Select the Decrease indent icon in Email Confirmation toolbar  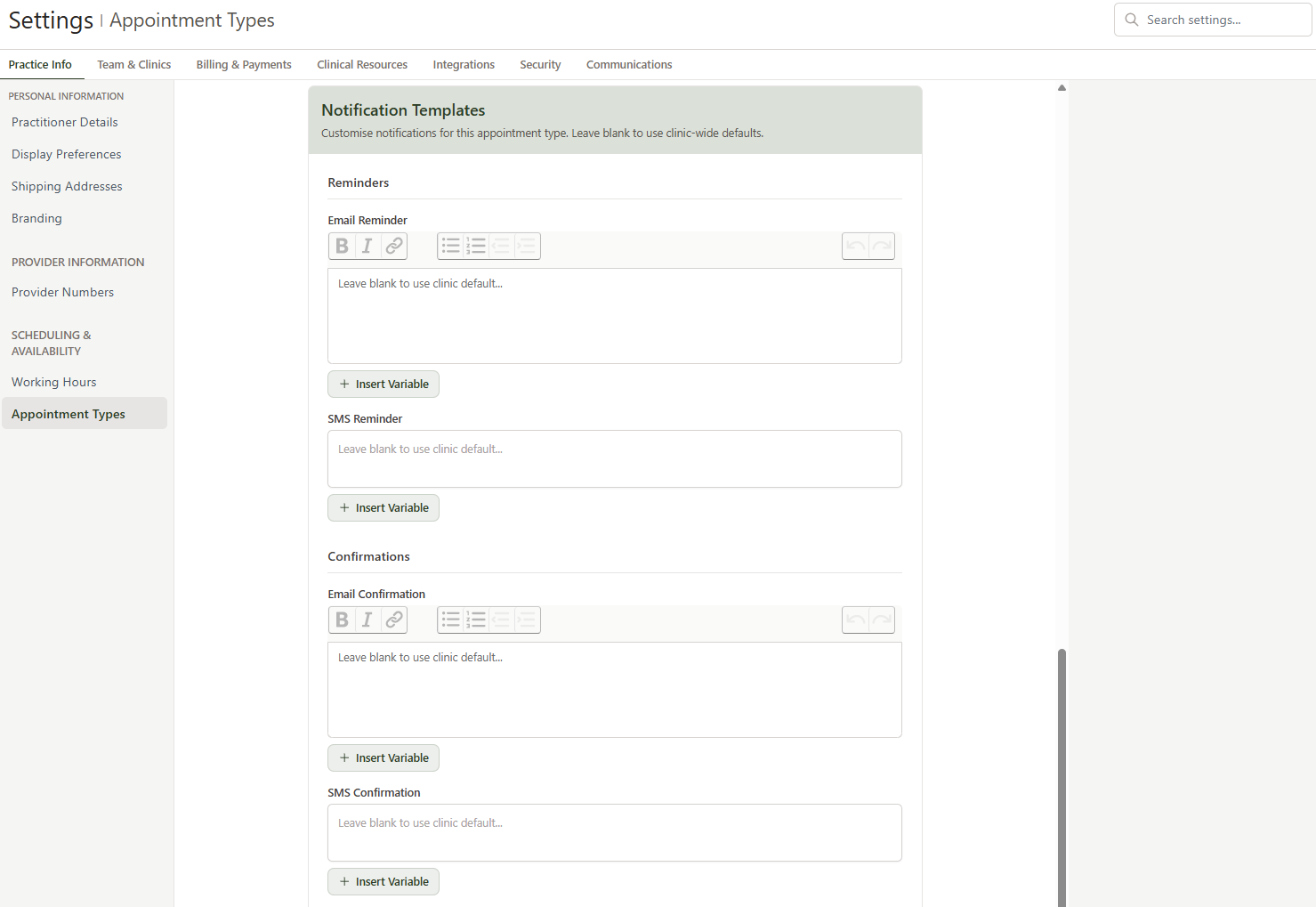tap(501, 620)
